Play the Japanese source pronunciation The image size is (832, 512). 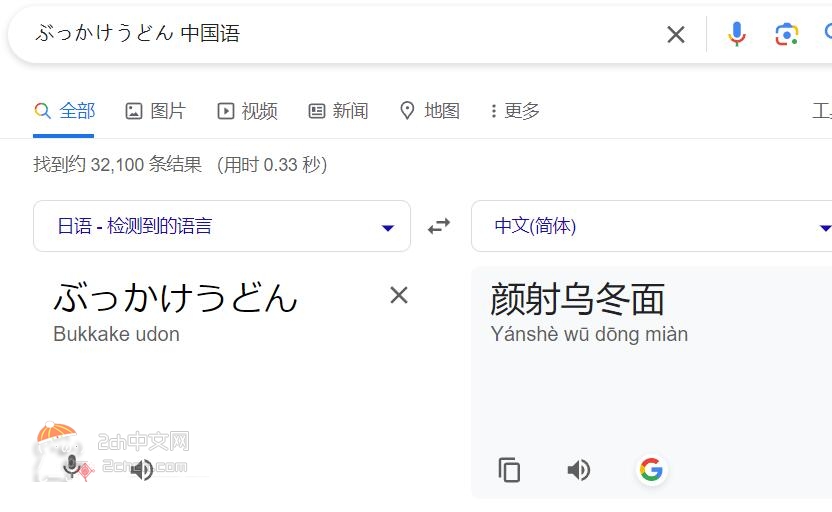(x=142, y=470)
